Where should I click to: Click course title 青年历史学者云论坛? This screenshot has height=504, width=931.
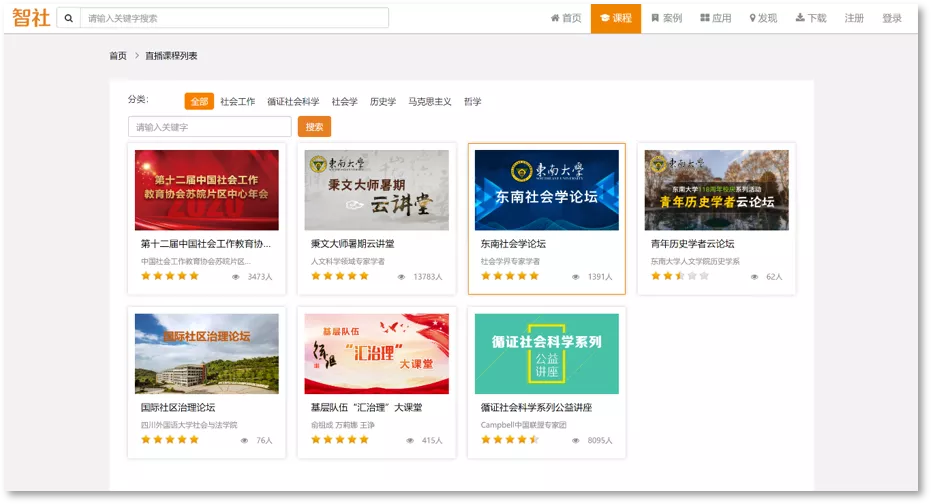tap(692, 244)
